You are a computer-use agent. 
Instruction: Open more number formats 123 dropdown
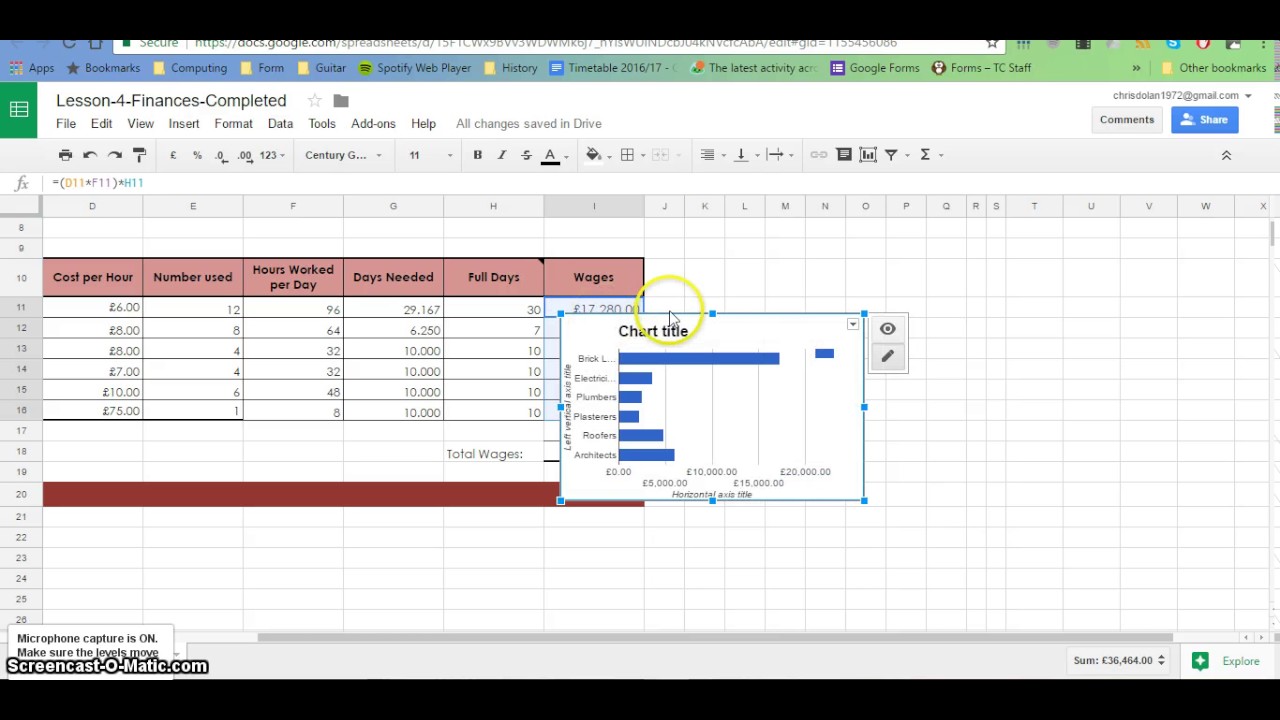[x=272, y=155]
